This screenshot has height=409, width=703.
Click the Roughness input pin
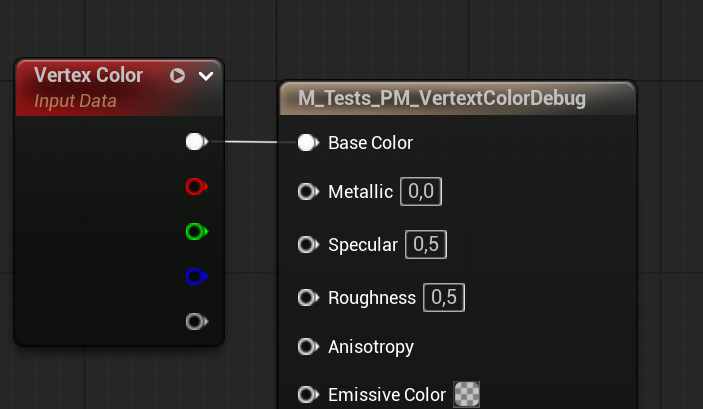pos(308,297)
